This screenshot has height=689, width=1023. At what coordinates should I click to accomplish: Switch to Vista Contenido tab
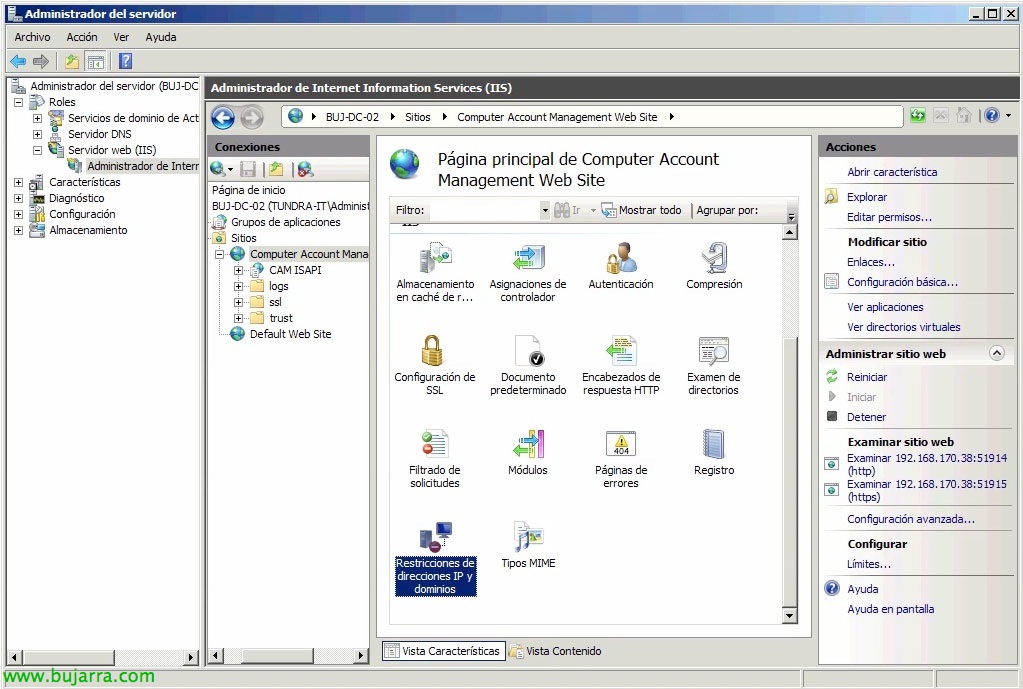point(556,651)
